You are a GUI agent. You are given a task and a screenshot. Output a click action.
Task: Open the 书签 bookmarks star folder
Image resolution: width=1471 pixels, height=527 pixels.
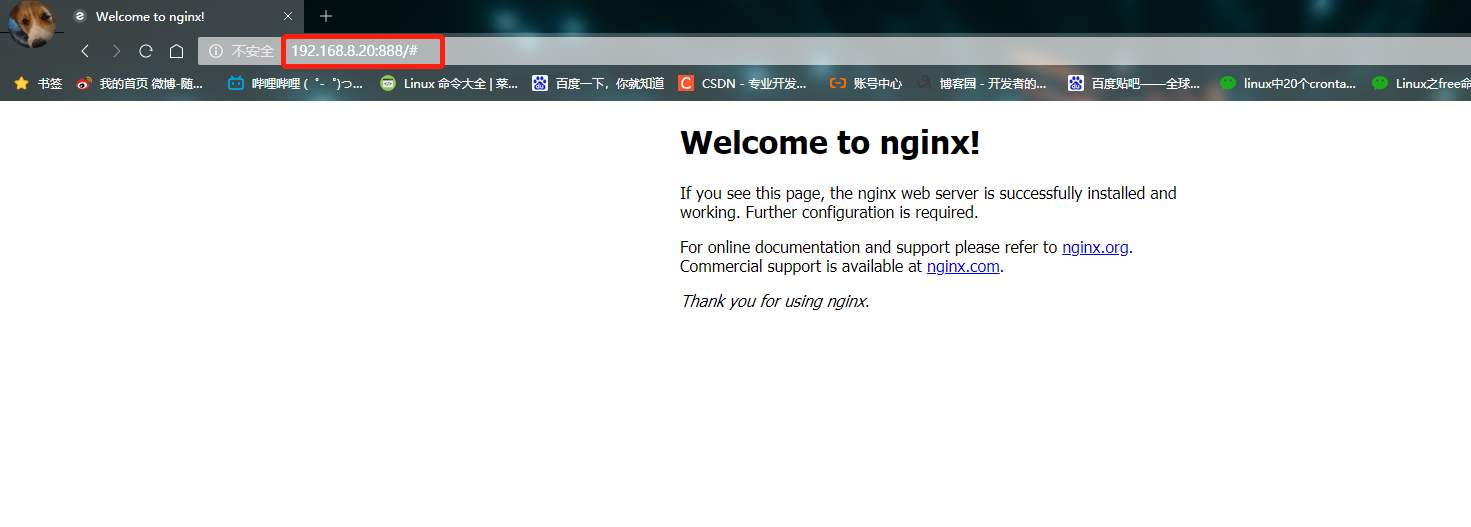38,84
